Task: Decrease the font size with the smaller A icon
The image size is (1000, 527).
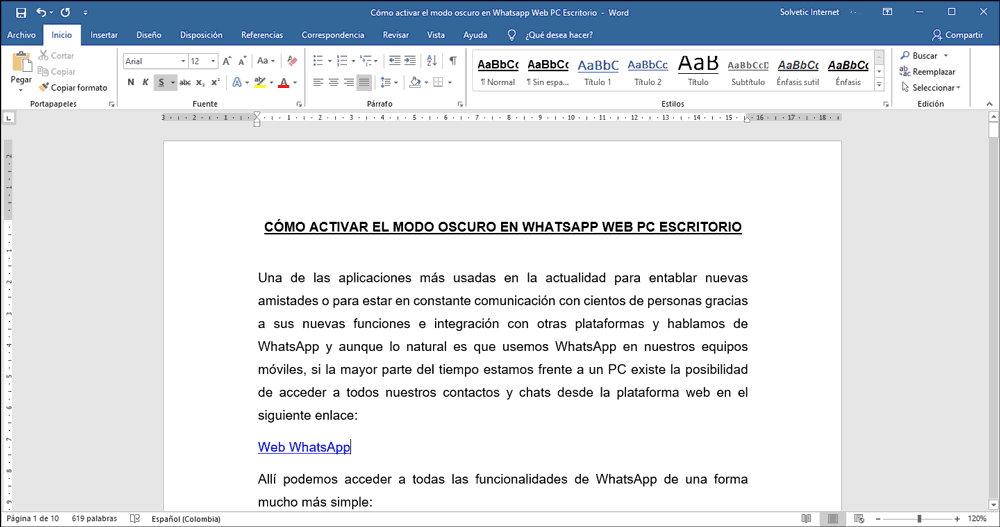Action: click(242, 61)
